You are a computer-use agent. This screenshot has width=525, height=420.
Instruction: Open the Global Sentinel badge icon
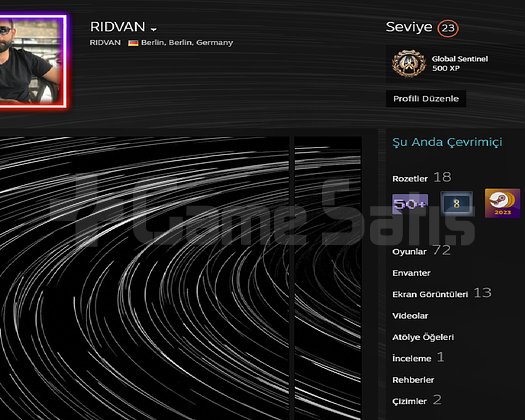click(x=409, y=63)
